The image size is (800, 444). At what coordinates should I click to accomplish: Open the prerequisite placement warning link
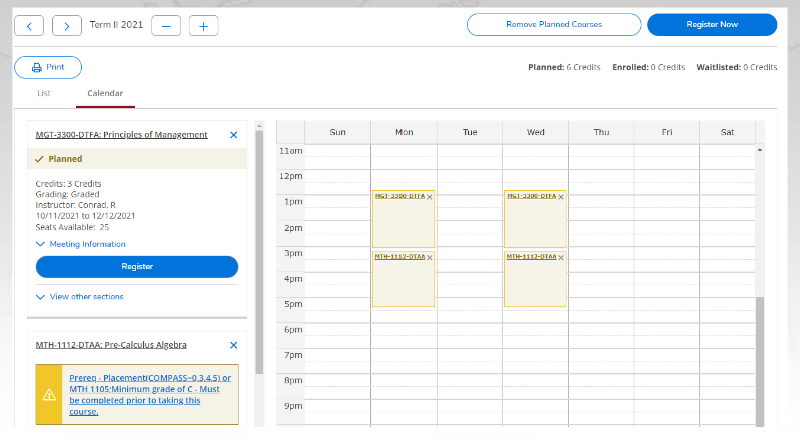[150, 394]
